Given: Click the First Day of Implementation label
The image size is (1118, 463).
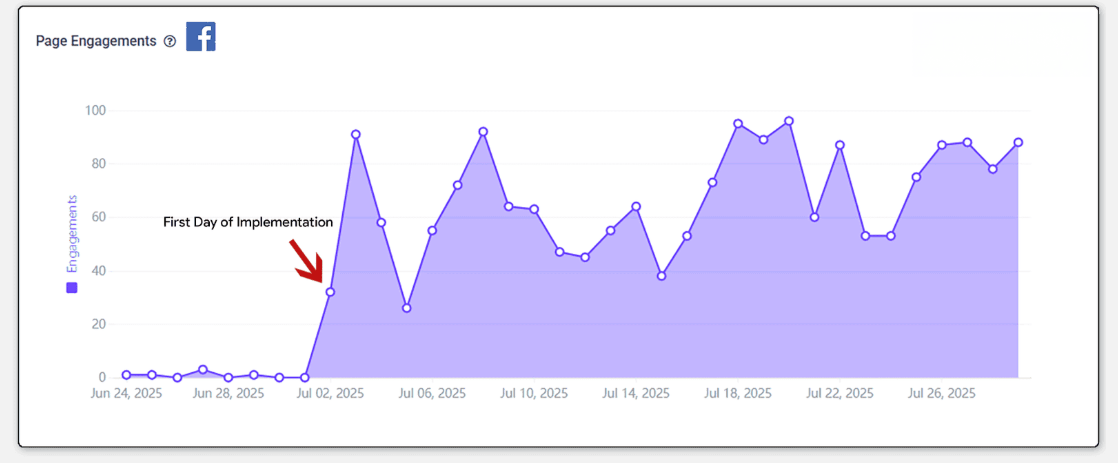Looking at the screenshot, I should 248,222.
